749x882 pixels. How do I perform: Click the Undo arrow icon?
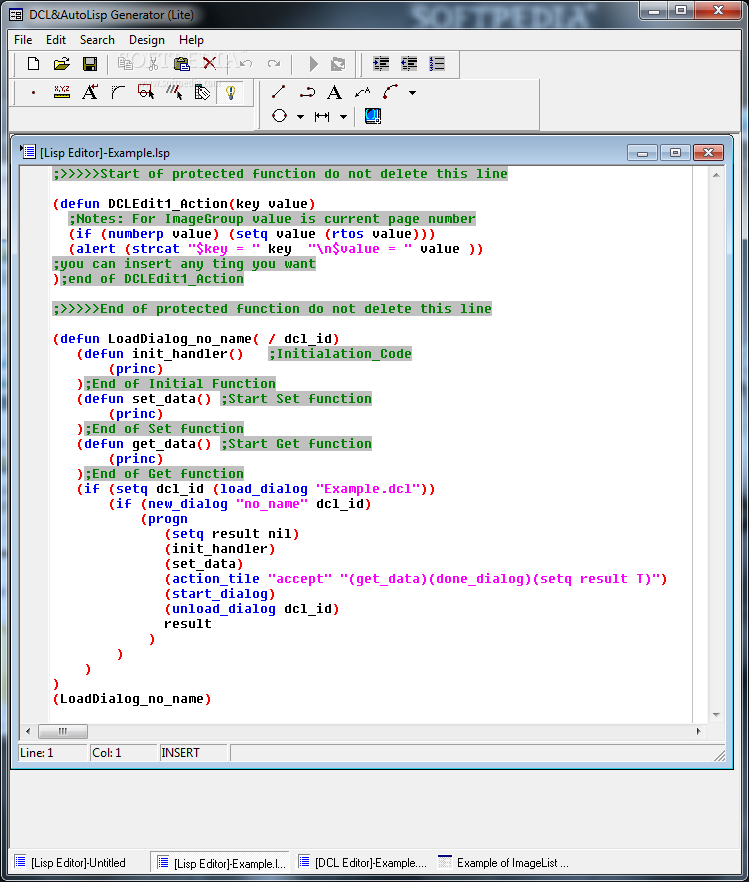click(x=246, y=64)
